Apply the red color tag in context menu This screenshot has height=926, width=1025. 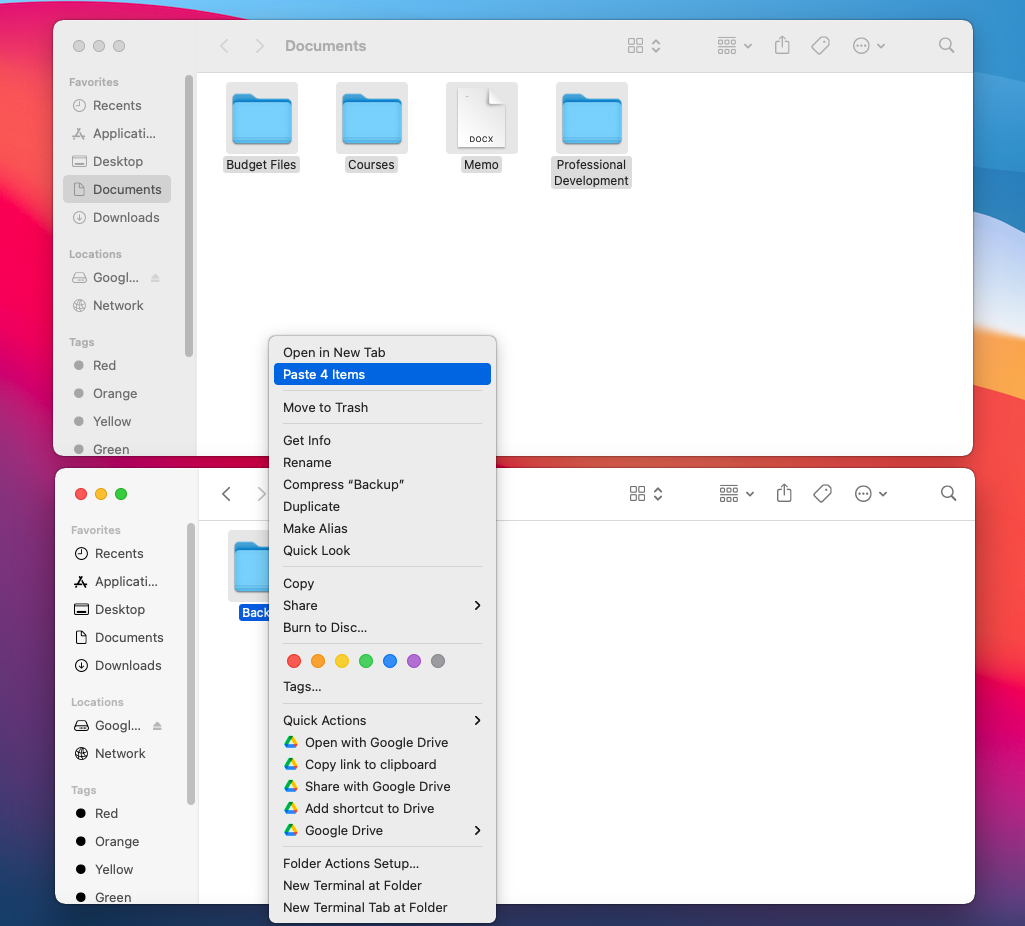[294, 661]
